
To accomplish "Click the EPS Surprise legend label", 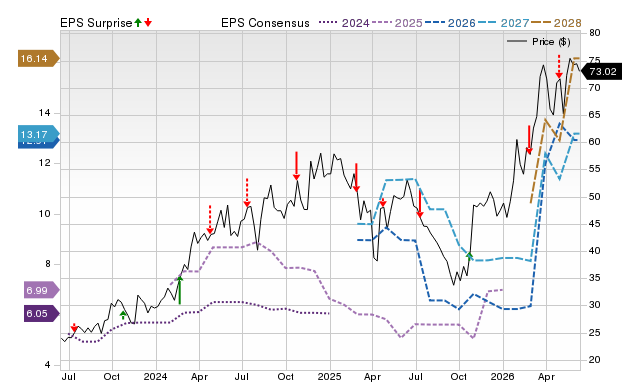I will pyautogui.click(x=96, y=23).
